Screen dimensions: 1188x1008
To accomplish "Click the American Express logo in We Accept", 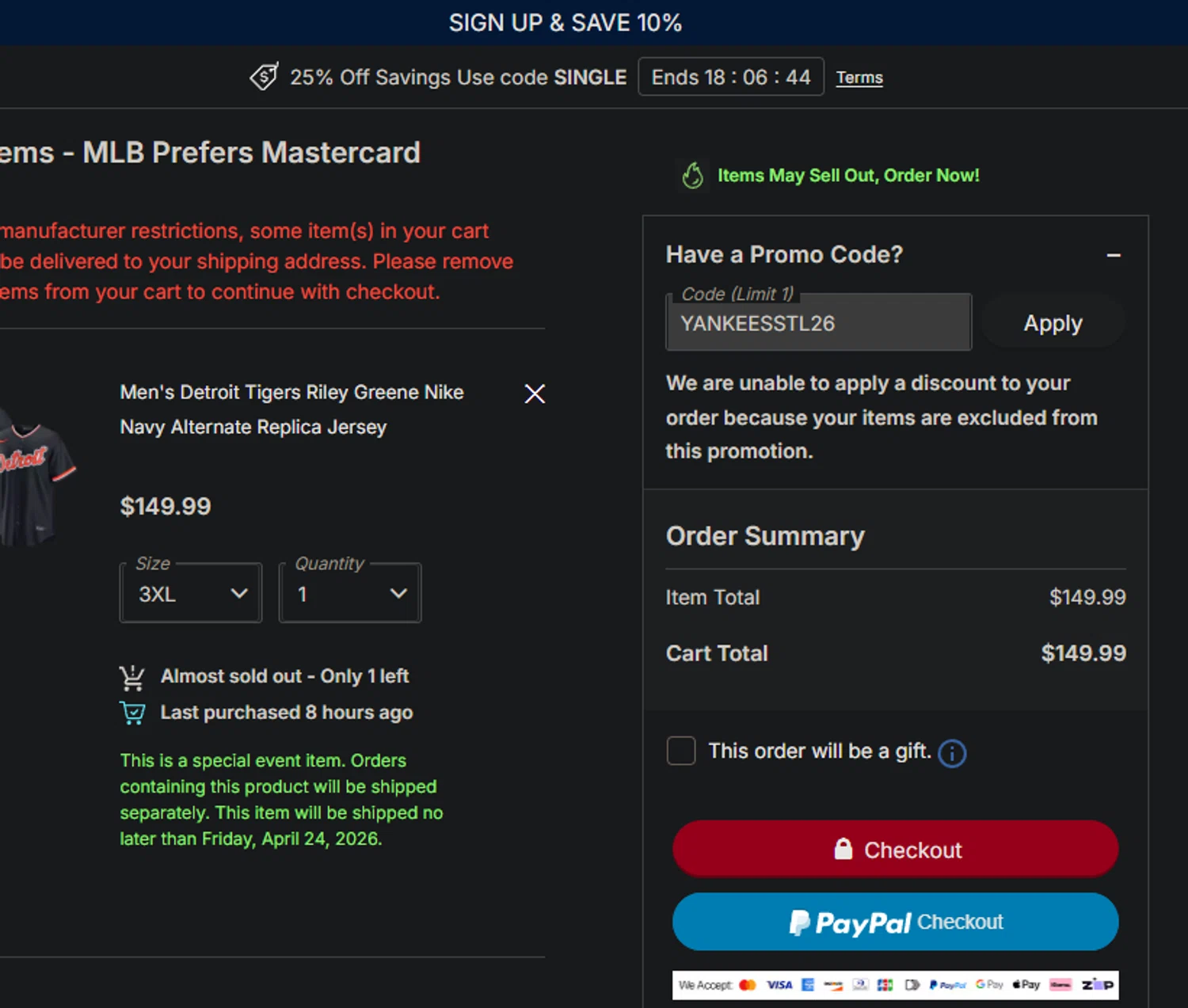I will tap(808, 985).
